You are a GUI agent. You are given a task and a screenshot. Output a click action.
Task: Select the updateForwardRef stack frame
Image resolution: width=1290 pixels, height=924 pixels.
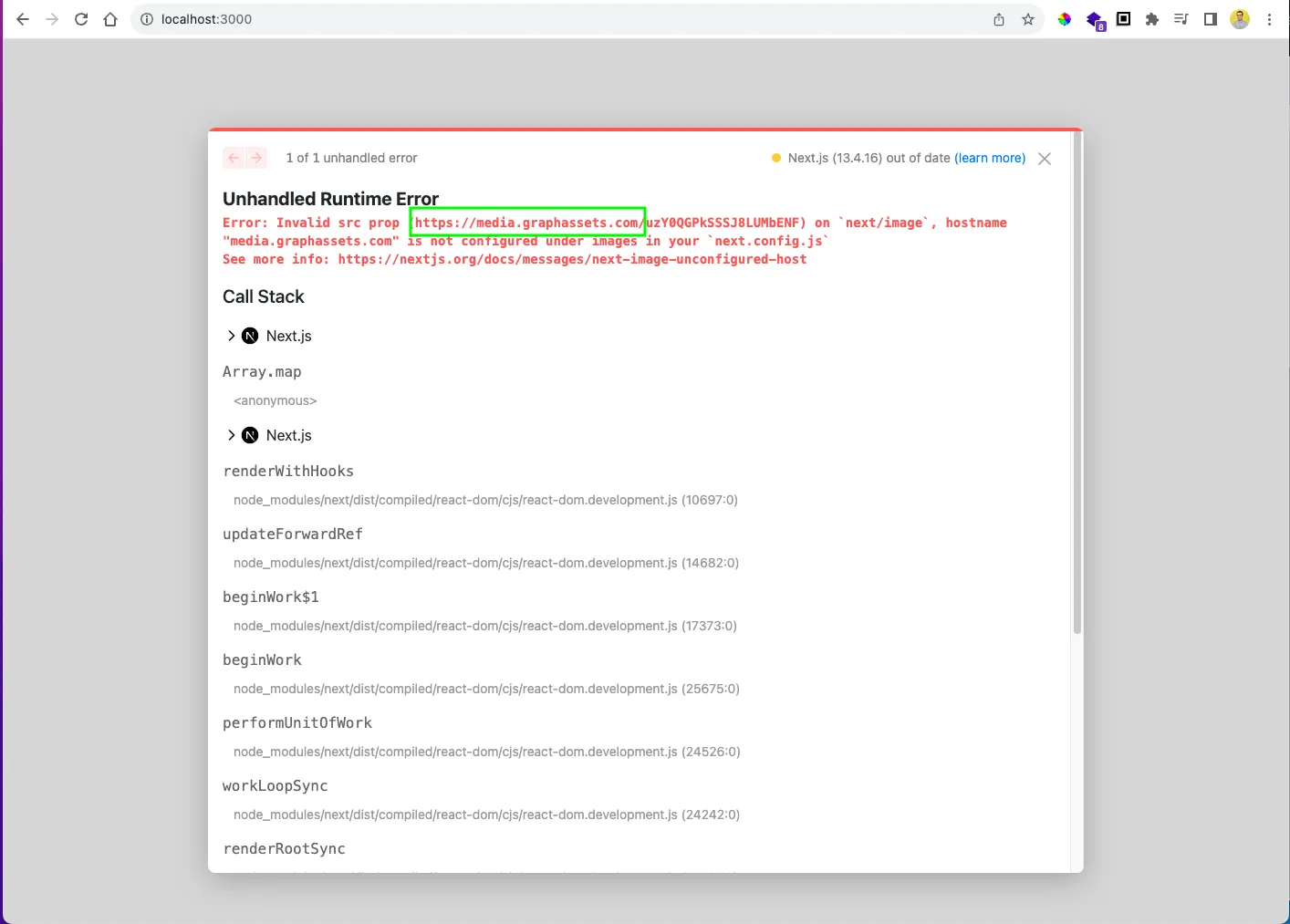tap(293, 535)
